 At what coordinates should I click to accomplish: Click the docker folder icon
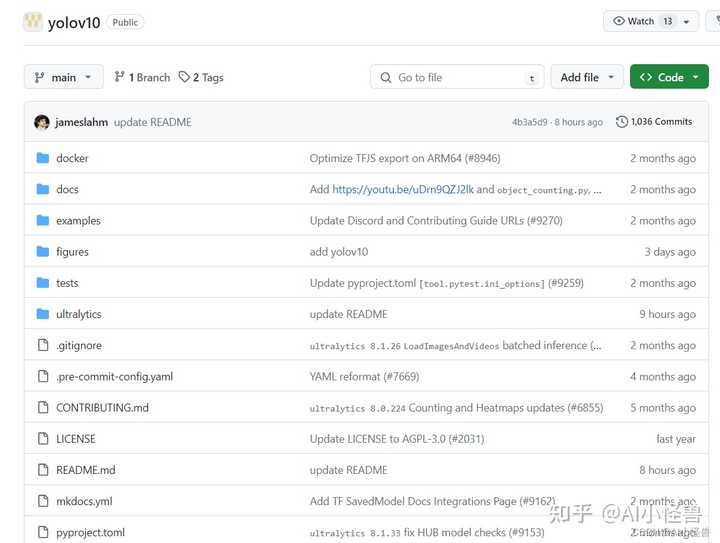click(43, 158)
